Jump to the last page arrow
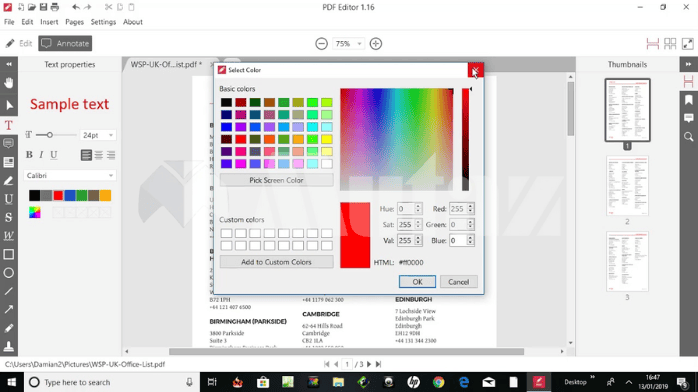The image size is (698, 392). pyautogui.click(x=378, y=364)
